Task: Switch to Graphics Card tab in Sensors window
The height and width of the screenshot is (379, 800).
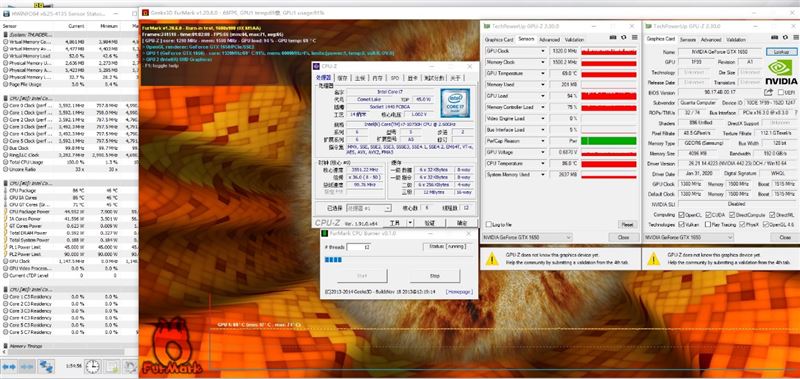Action: click(498, 39)
